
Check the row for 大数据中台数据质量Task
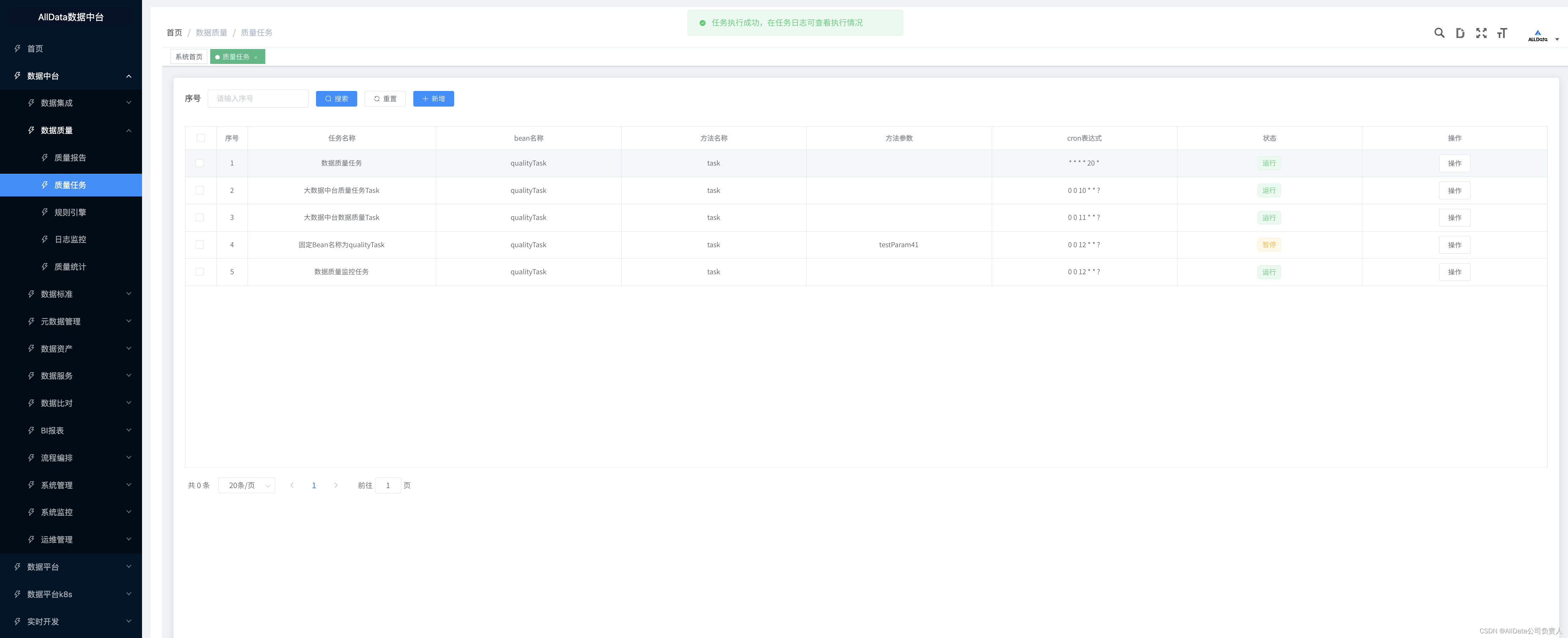[200, 217]
